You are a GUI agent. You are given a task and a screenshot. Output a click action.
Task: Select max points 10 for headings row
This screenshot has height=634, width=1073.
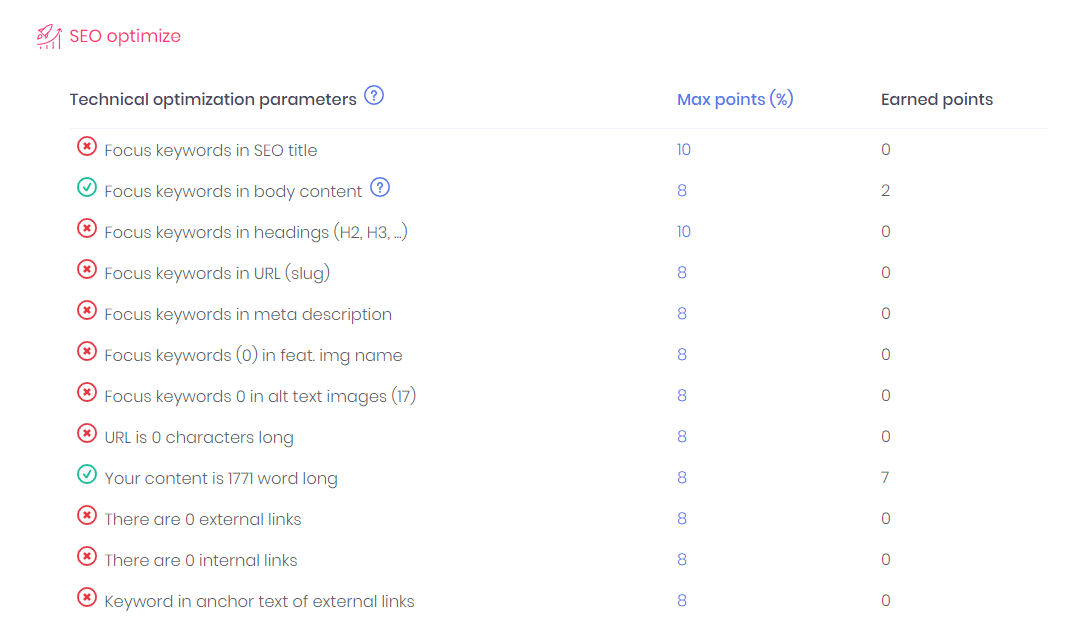pos(684,231)
